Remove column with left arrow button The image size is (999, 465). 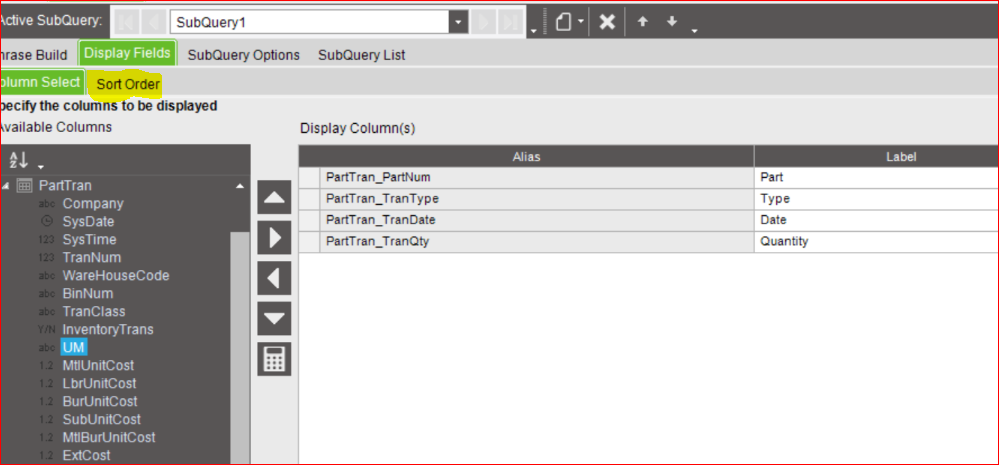click(x=274, y=278)
